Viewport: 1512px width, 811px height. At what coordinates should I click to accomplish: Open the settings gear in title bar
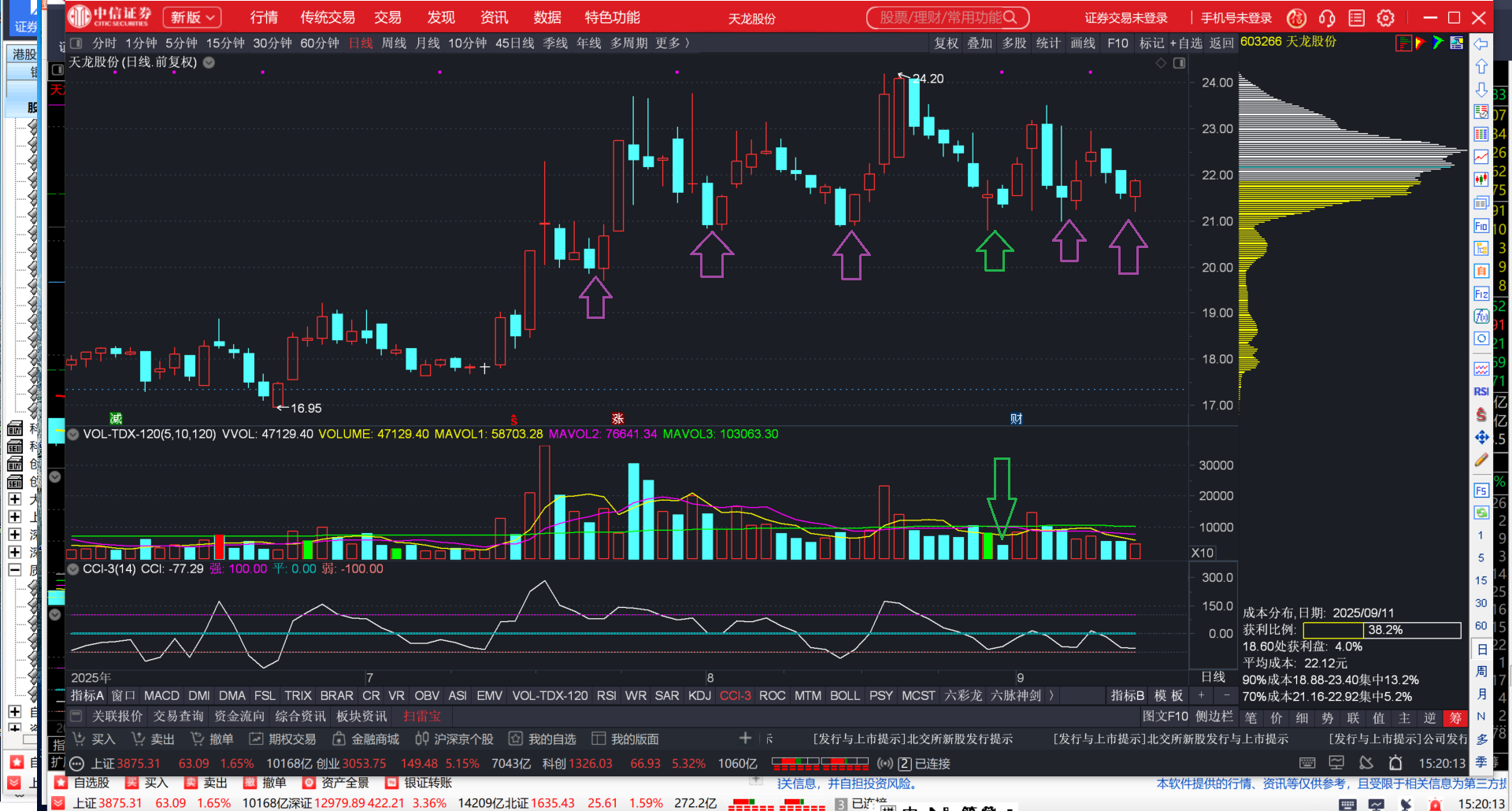point(1386,17)
